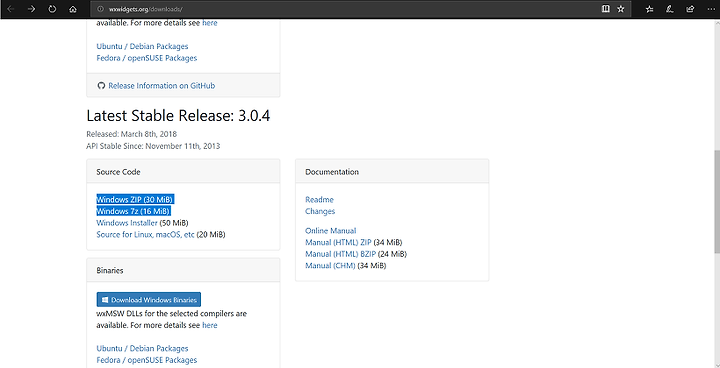Add page to favorites star icon
Screen dimensions: 720x368
[621, 9]
